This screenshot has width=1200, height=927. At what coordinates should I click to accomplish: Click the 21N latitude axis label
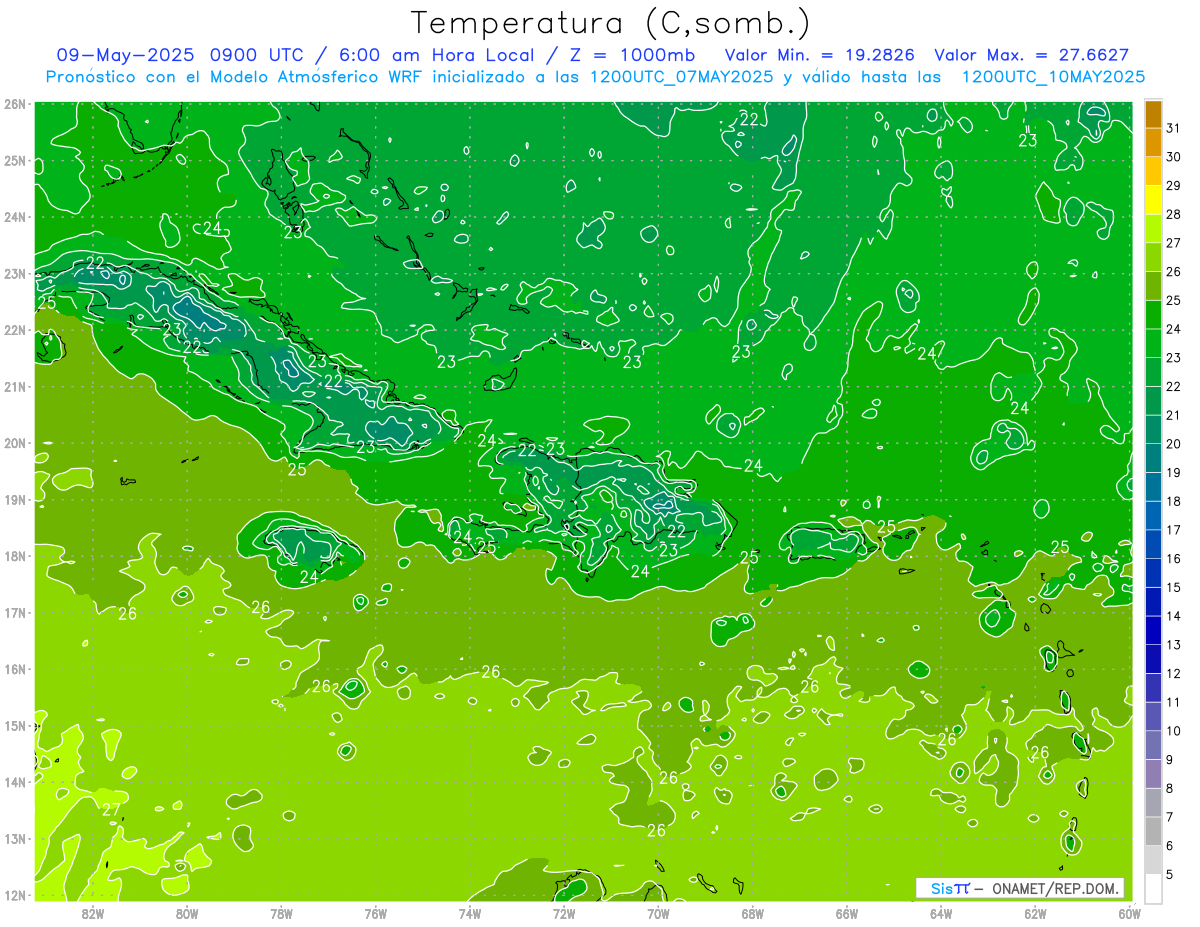(14, 387)
